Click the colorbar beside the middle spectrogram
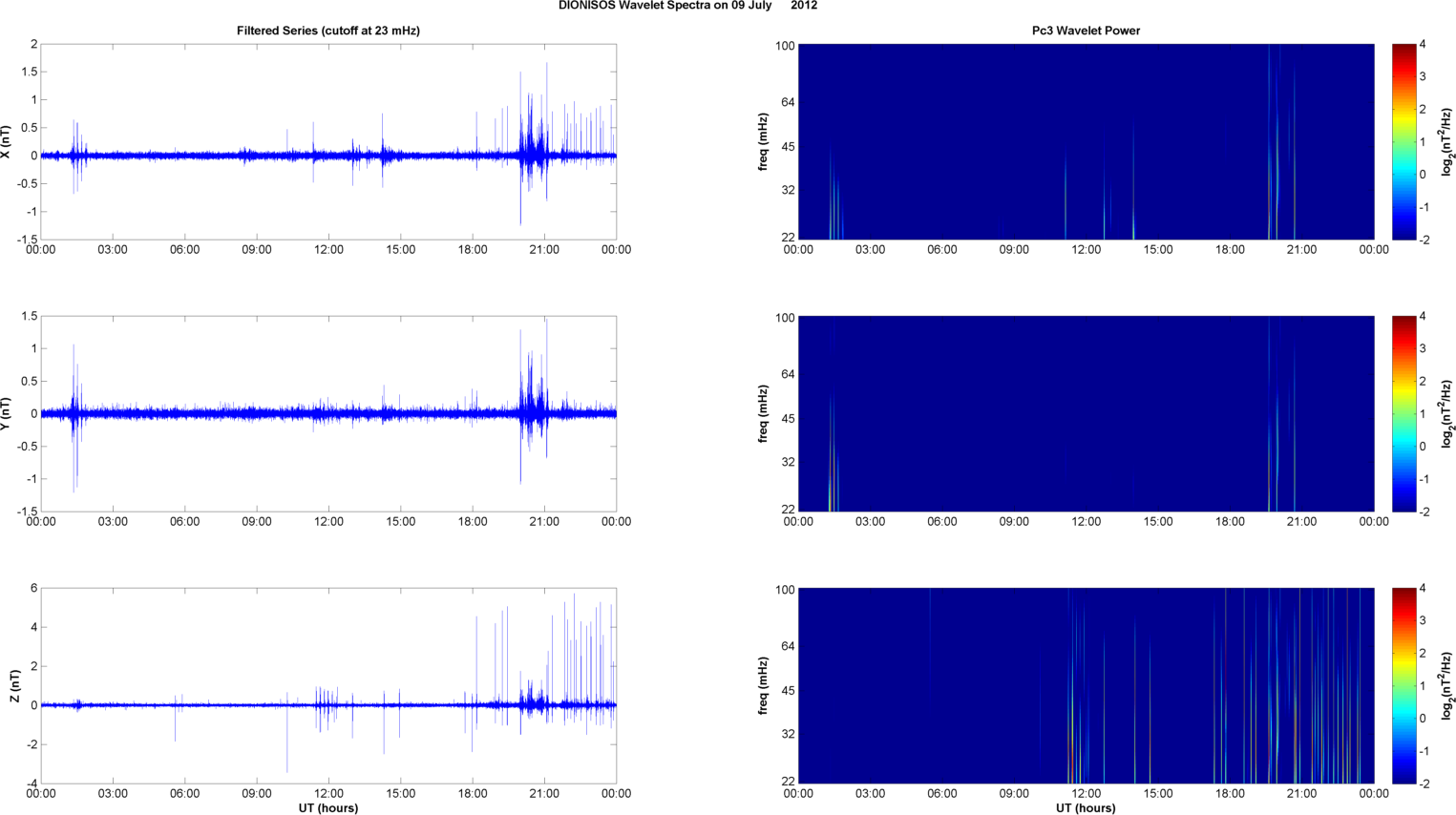This screenshot has height=815, width=1456. click(x=1403, y=414)
